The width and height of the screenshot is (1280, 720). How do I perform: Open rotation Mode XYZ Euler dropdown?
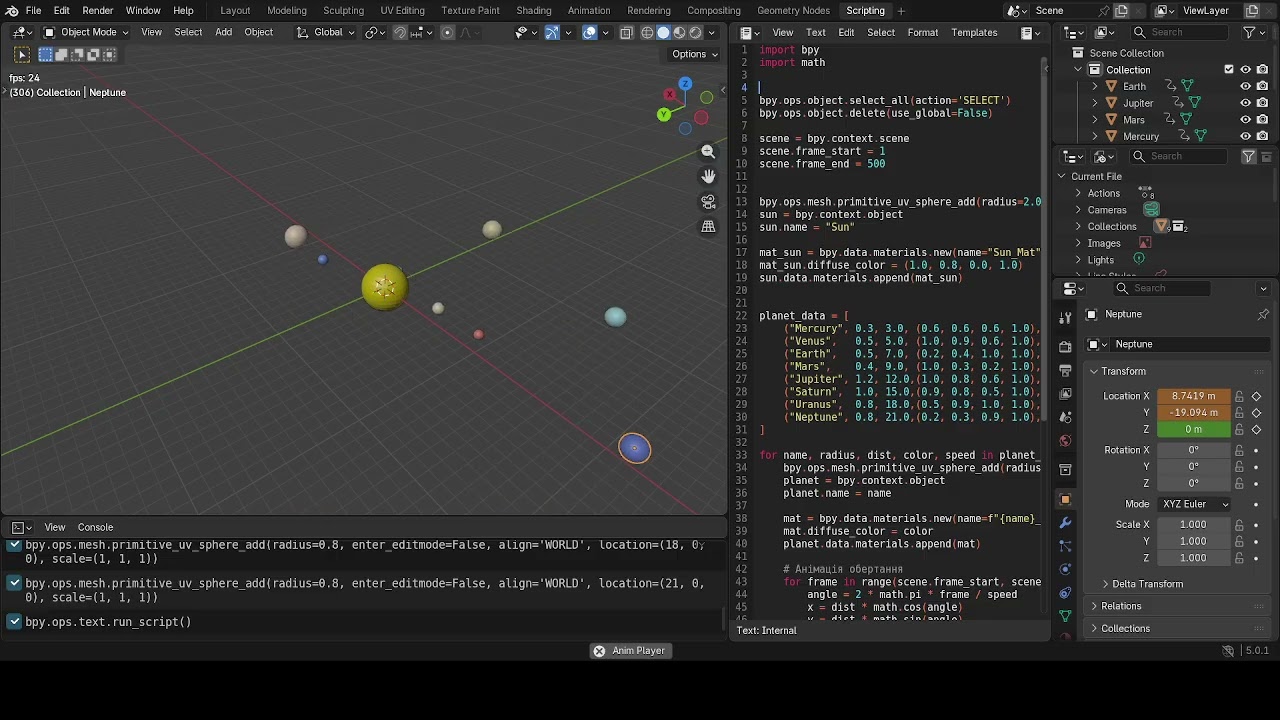1195,504
